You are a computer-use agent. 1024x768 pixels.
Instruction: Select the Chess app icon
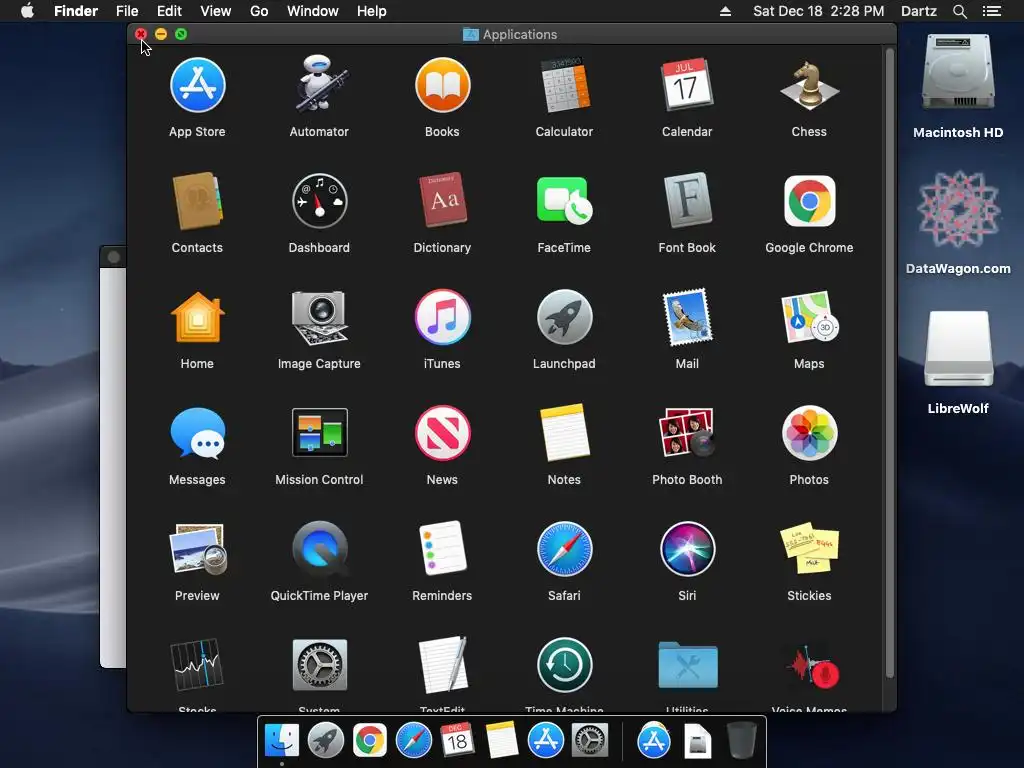(809, 86)
